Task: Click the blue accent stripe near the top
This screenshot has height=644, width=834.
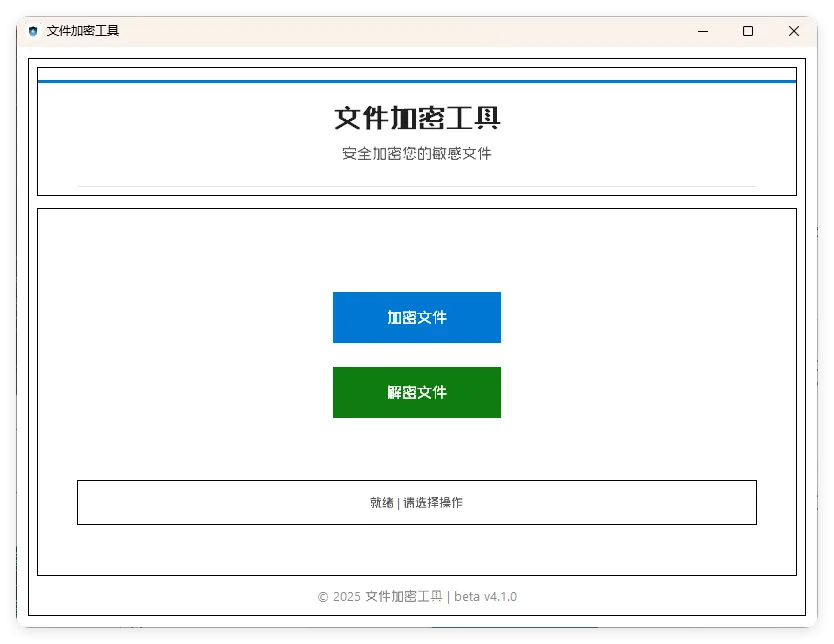Action: pyautogui.click(x=416, y=77)
